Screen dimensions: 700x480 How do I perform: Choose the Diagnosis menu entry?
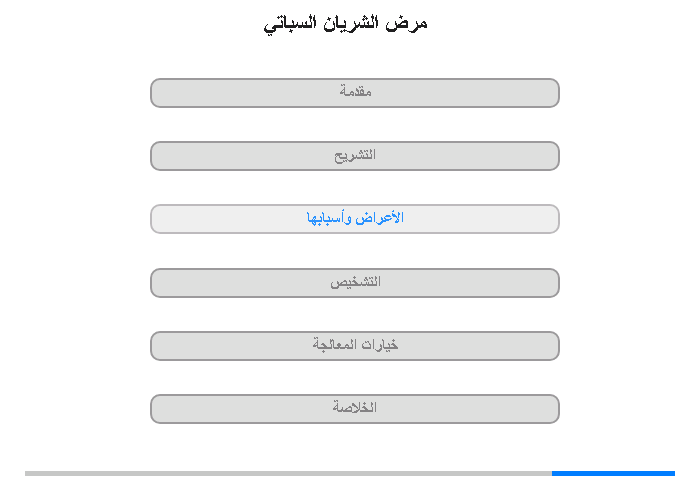point(355,283)
